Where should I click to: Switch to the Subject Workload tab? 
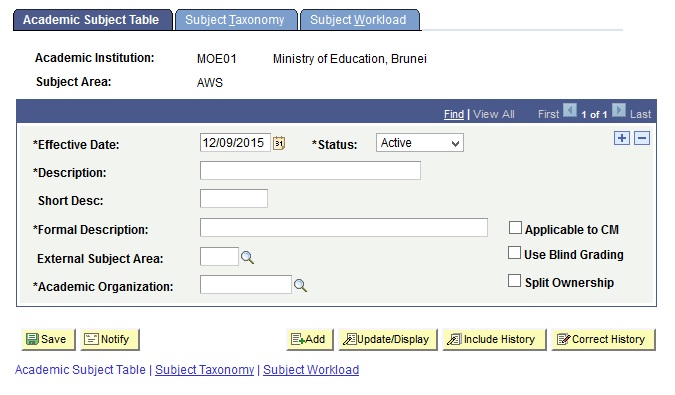(x=359, y=20)
